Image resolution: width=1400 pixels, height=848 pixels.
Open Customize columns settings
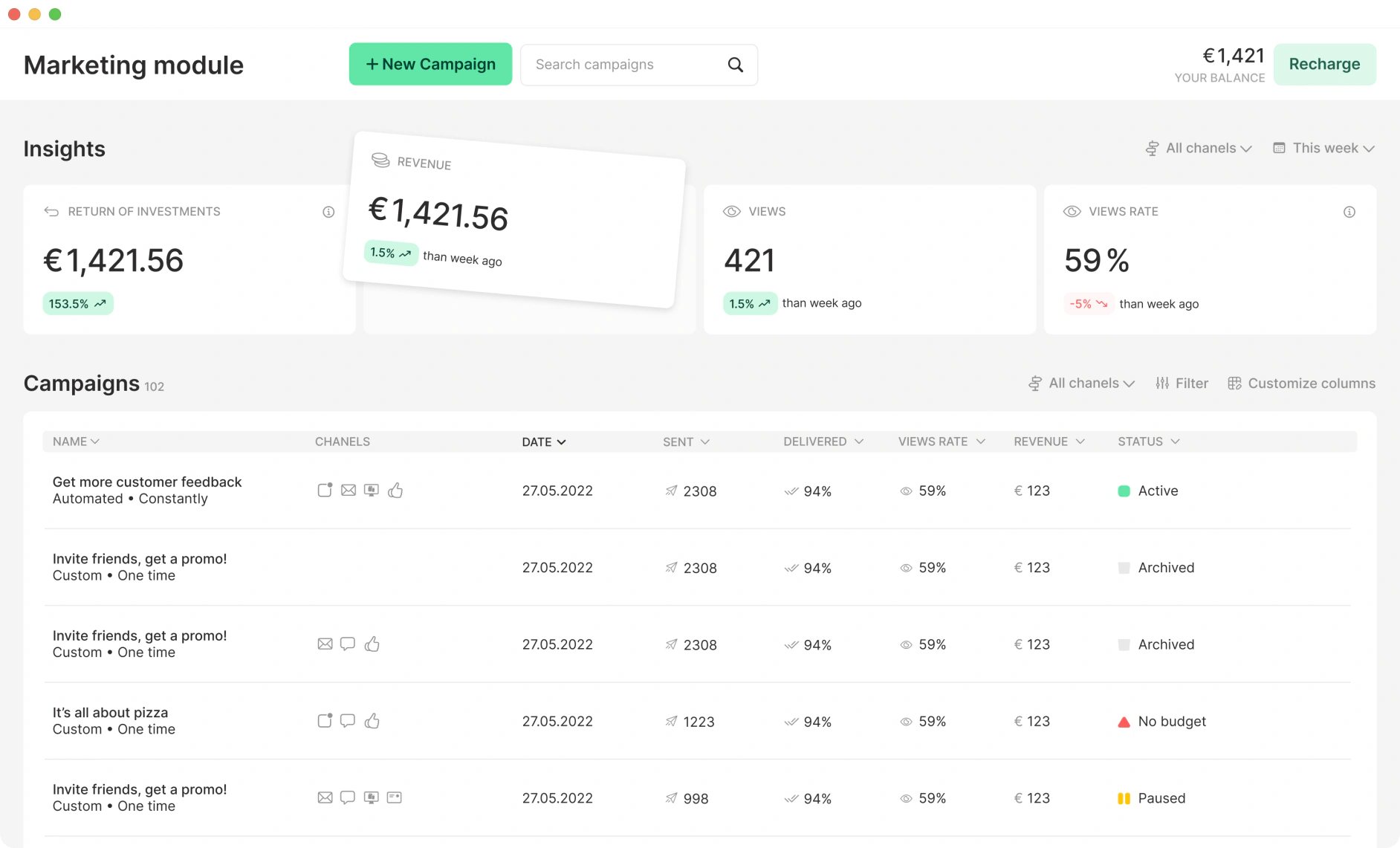click(1301, 383)
